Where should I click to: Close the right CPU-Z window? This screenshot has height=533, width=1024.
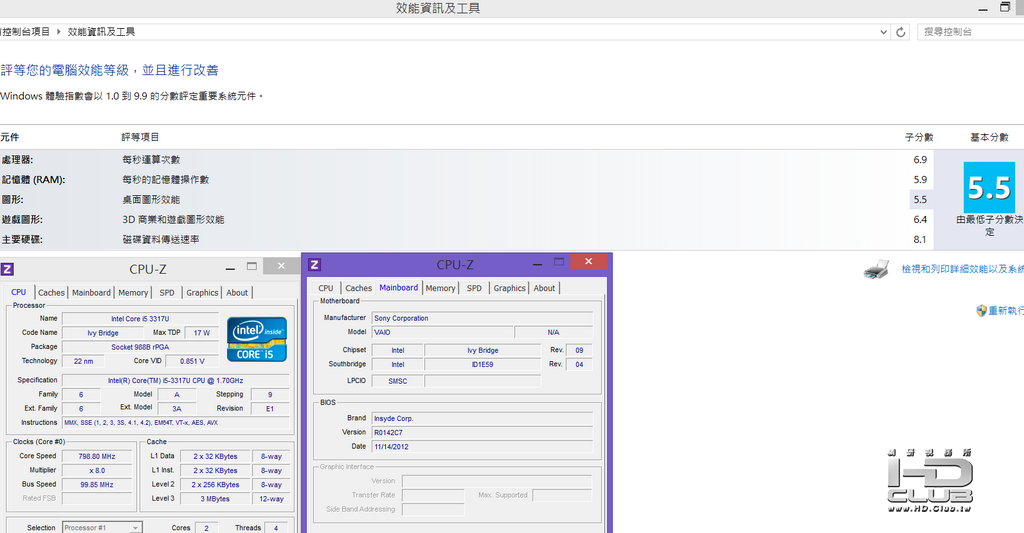point(588,262)
